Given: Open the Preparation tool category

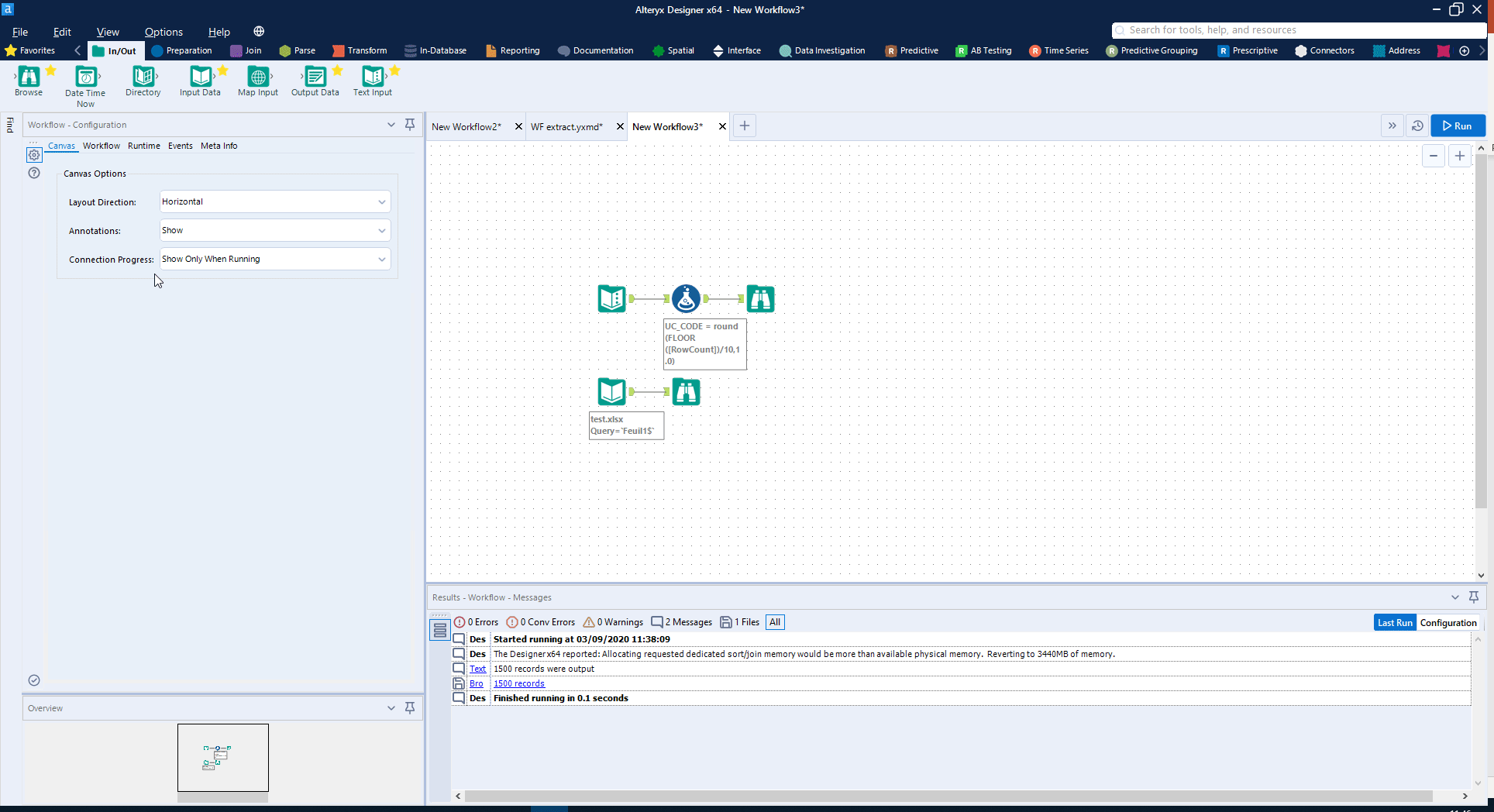Looking at the screenshot, I should (182, 50).
